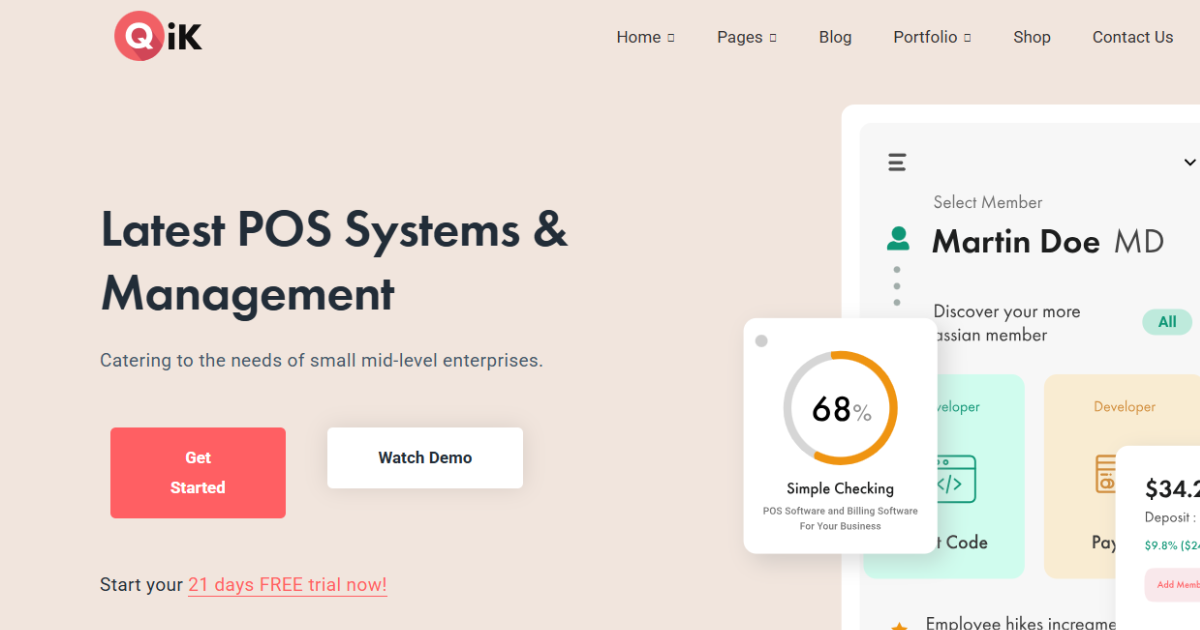This screenshot has width=1200, height=630.
Task: Click the Simple Checking title
Action: coord(840,489)
